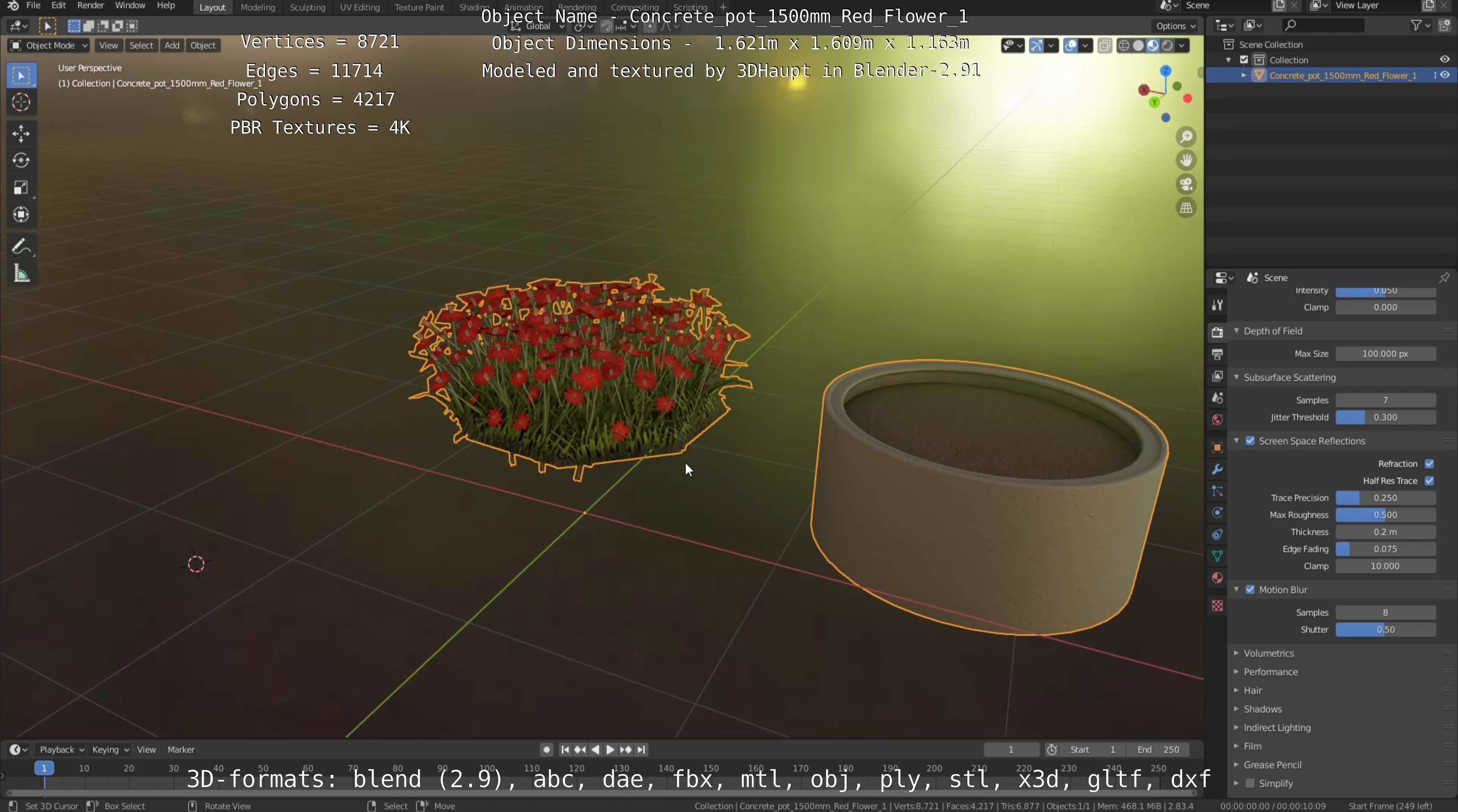Expand the Volumetrics panel
The image size is (1458, 812).
coord(1268,653)
